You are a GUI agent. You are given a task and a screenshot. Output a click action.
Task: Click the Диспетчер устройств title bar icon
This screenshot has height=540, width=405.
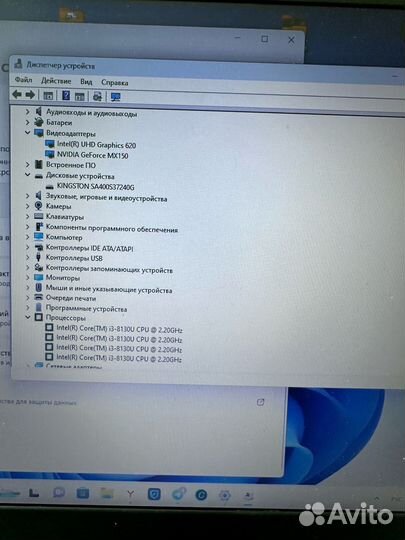pyautogui.click(x=19, y=64)
